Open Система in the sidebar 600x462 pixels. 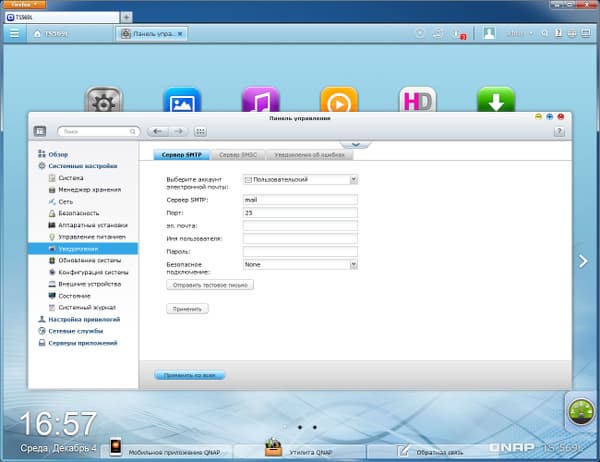(66, 178)
